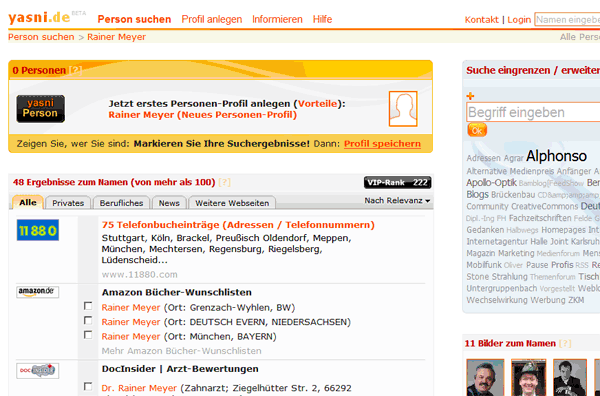Click the Apollo-Optik tag
The height and width of the screenshot is (396, 600).
click(x=491, y=183)
